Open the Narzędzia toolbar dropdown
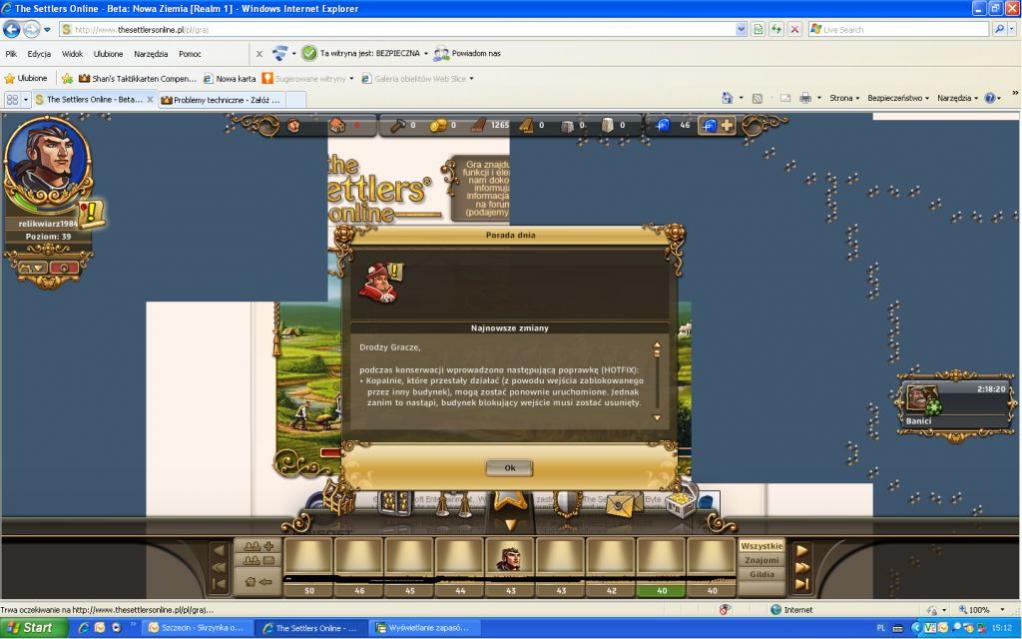 click(x=957, y=98)
